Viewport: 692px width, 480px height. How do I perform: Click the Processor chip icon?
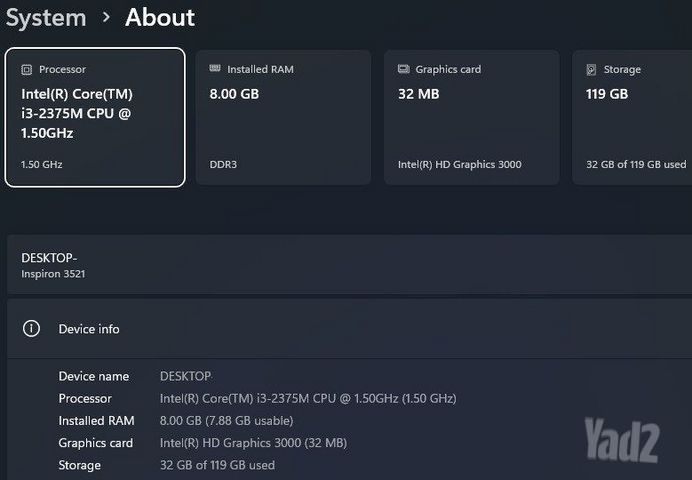(26, 70)
